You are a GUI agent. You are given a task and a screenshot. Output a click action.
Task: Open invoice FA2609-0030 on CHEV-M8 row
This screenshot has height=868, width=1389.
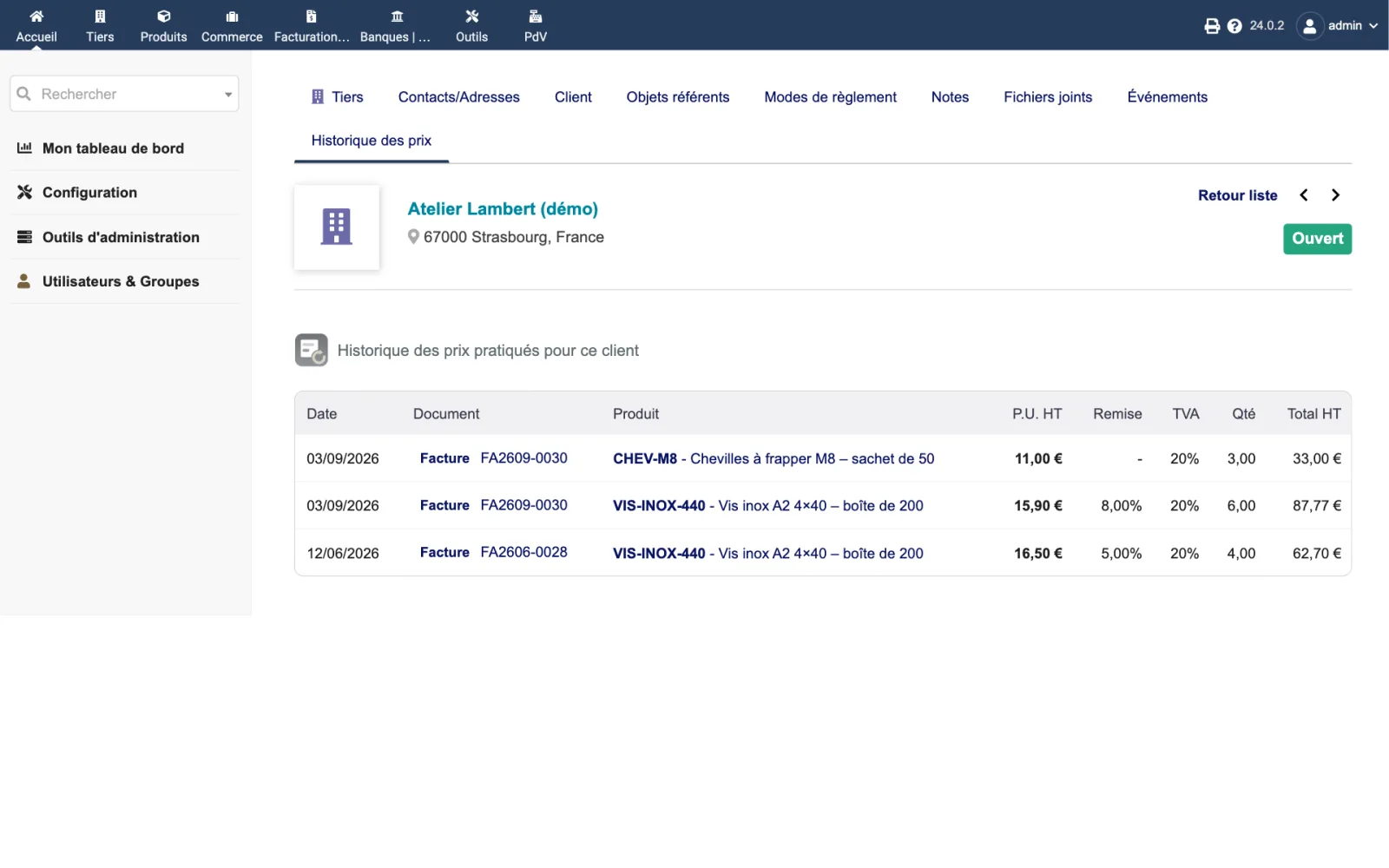pyautogui.click(x=523, y=458)
